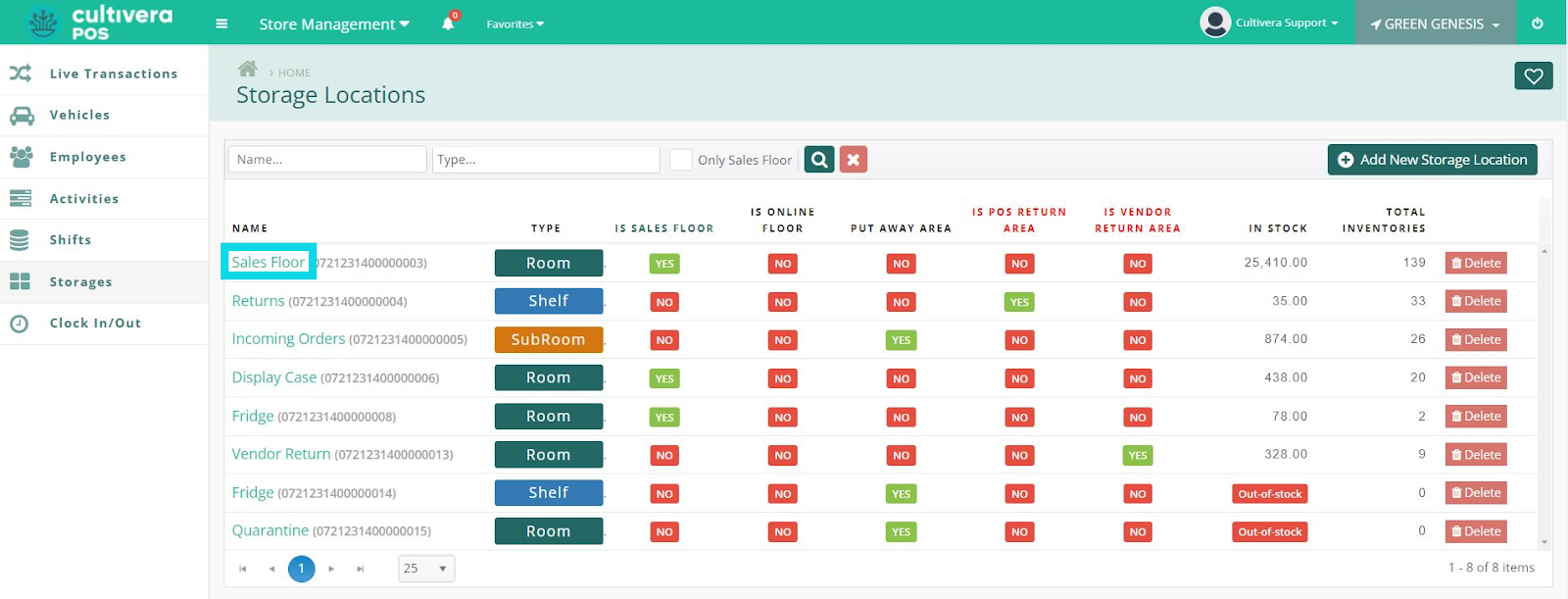Clear filters with red X button

point(854,160)
